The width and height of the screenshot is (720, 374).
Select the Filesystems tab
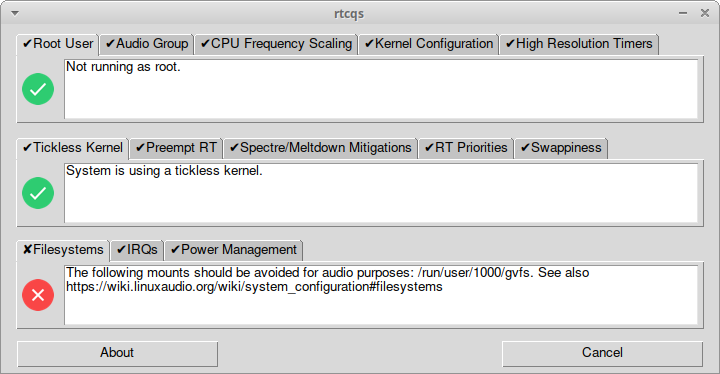[63, 250]
